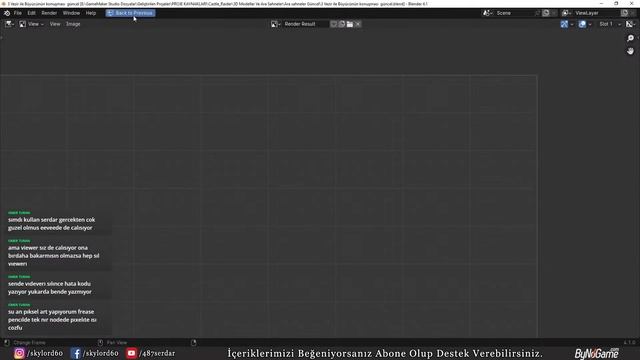Screen dimensions: 640x360
Task: Open the View menu in the image editor header
Action: pos(55,24)
